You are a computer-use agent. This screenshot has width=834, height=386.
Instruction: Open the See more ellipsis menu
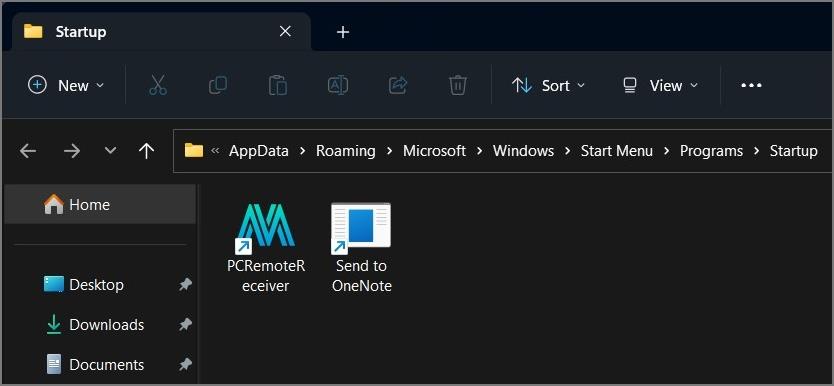(x=751, y=85)
